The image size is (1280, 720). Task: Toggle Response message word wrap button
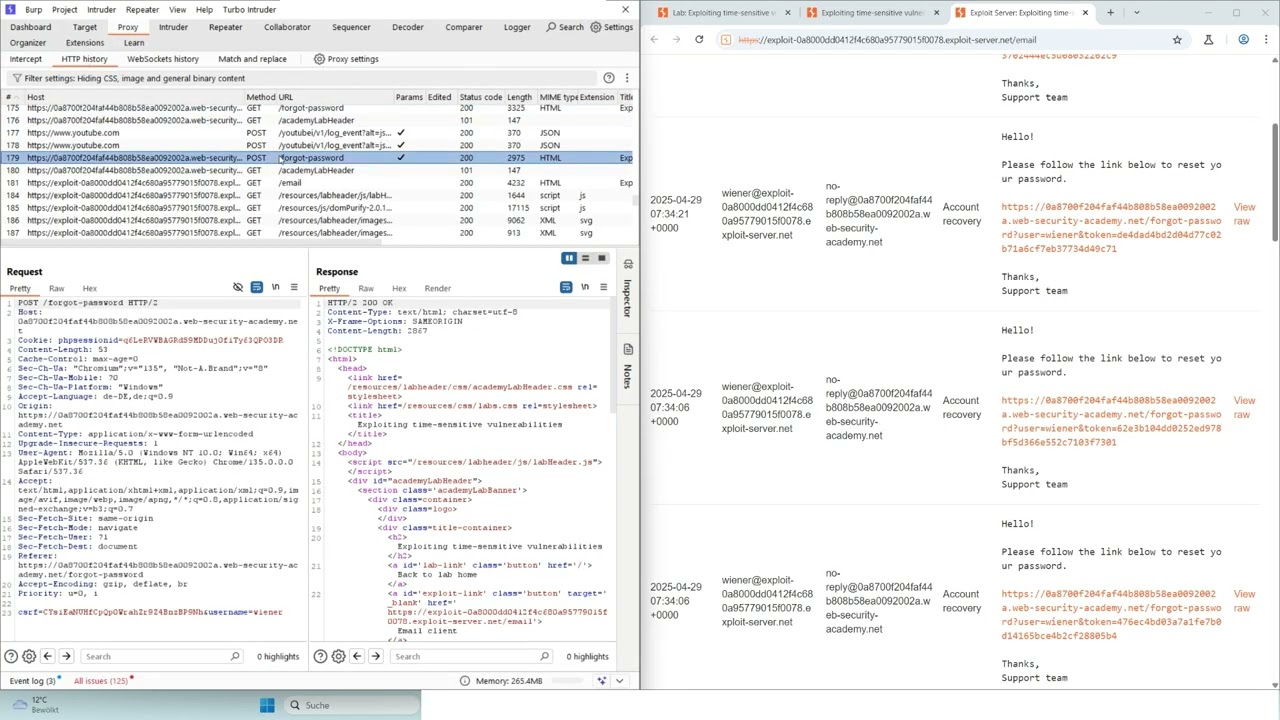pos(566,288)
